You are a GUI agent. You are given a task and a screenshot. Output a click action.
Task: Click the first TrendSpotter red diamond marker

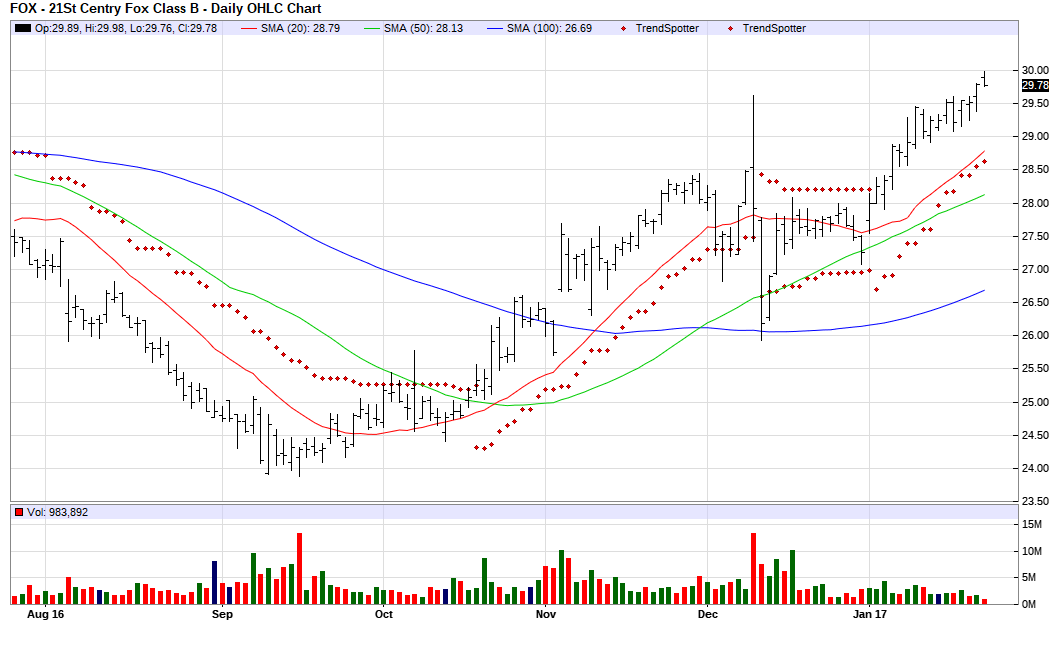pyautogui.click(x=623, y=28)
